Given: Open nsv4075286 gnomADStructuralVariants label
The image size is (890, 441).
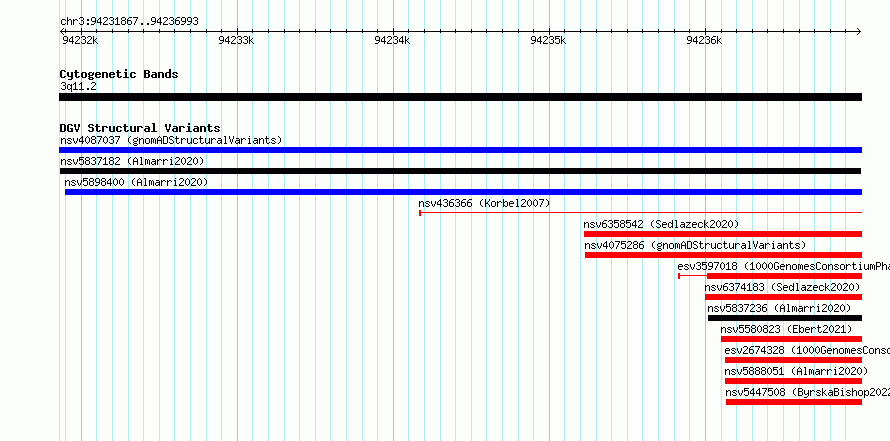Looking at the screenshot, I should click(x=695, y=245).
